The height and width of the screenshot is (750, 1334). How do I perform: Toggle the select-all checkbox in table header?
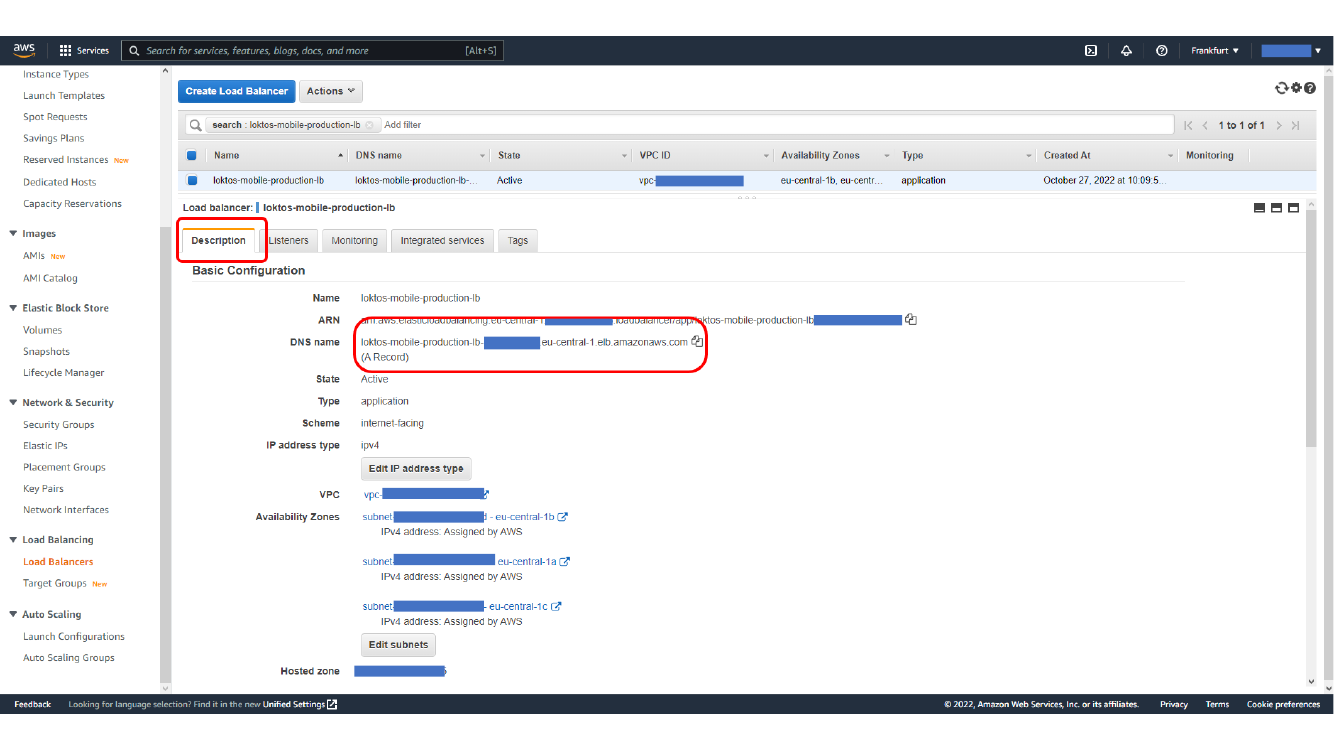[192, 155]
